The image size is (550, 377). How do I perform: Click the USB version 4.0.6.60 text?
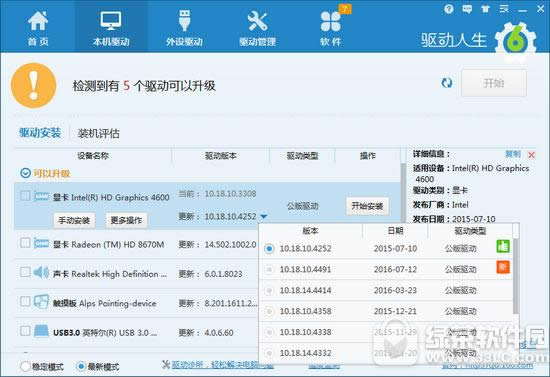click(219, 332)
